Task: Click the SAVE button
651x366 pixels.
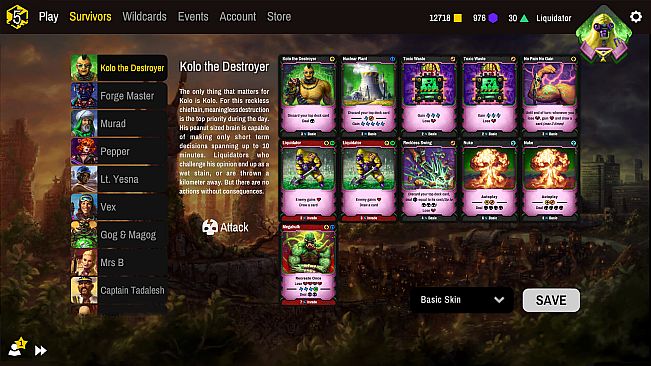Action: (x=551, y=300)
